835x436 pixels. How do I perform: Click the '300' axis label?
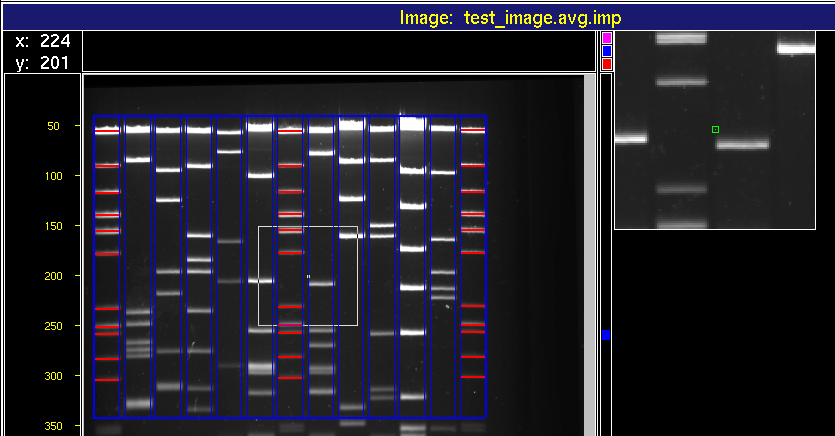click(53, 376)
